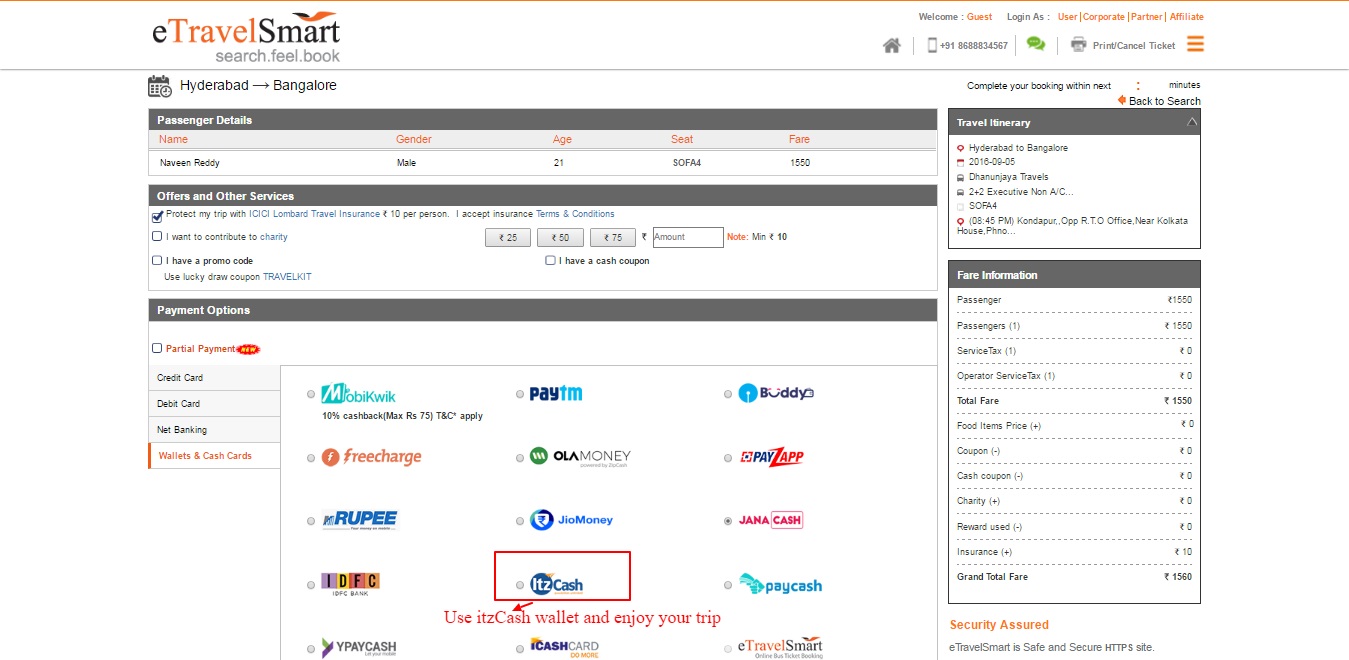Choose the ₹ 25 charity amount button
The width and height of the screenshot is (1349, 660).
coord(508,237)
